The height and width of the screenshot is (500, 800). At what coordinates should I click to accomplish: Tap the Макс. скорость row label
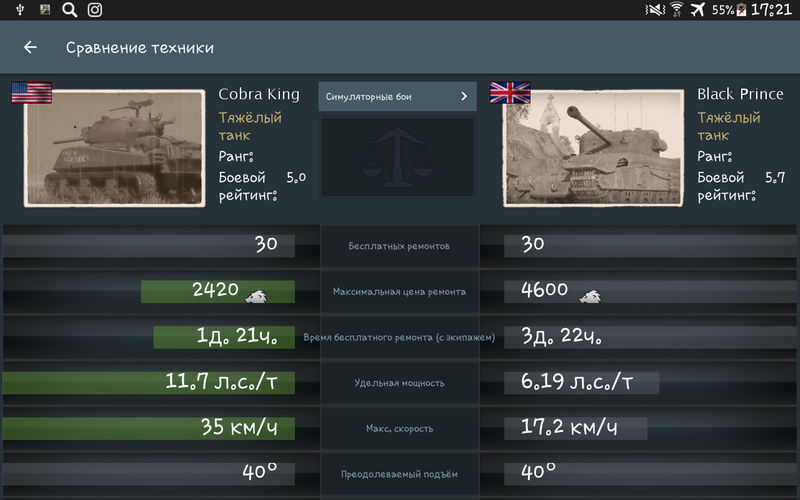point(399,429)
